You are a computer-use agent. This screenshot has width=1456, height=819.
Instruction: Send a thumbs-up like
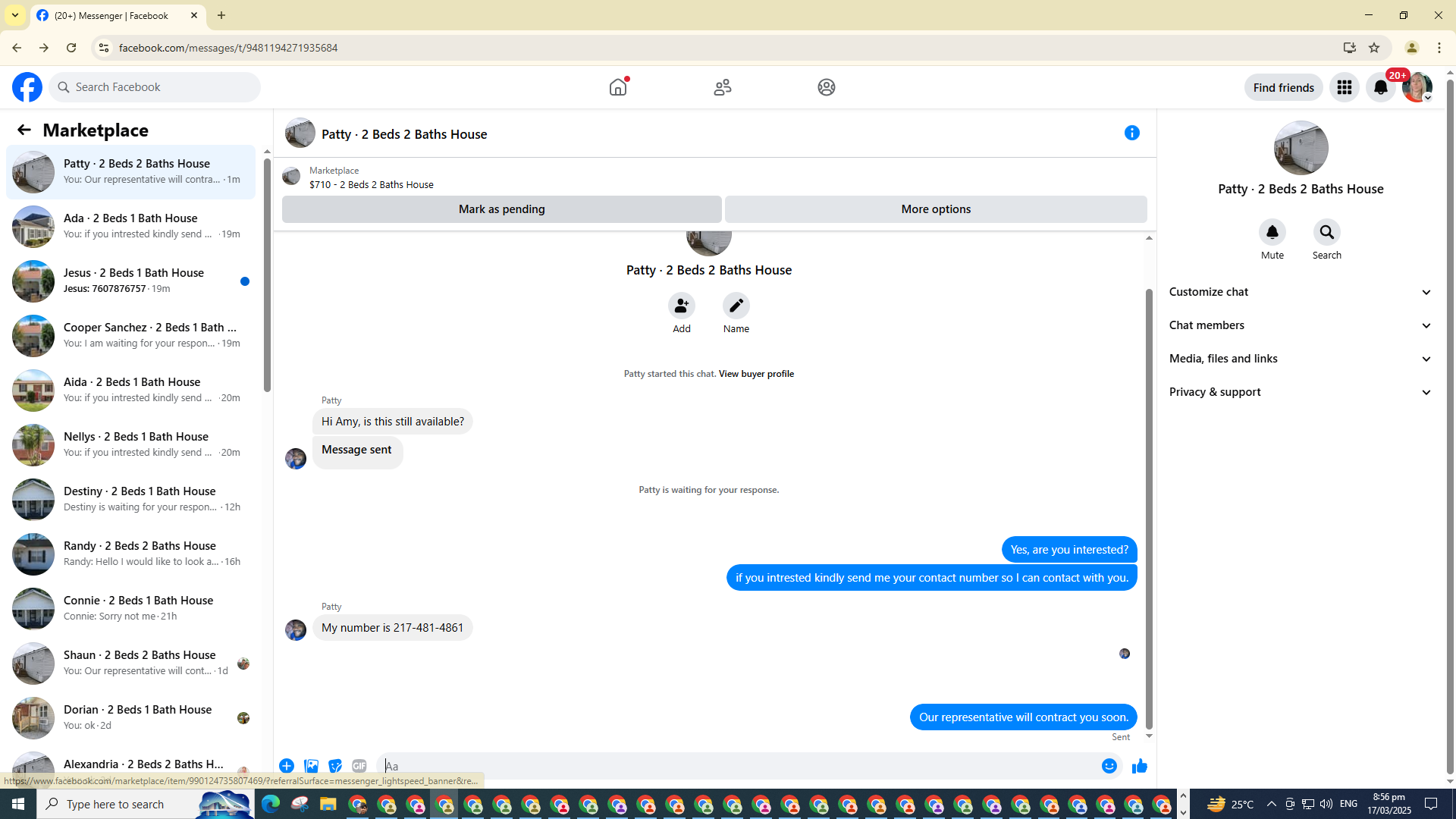point(1139,766)
